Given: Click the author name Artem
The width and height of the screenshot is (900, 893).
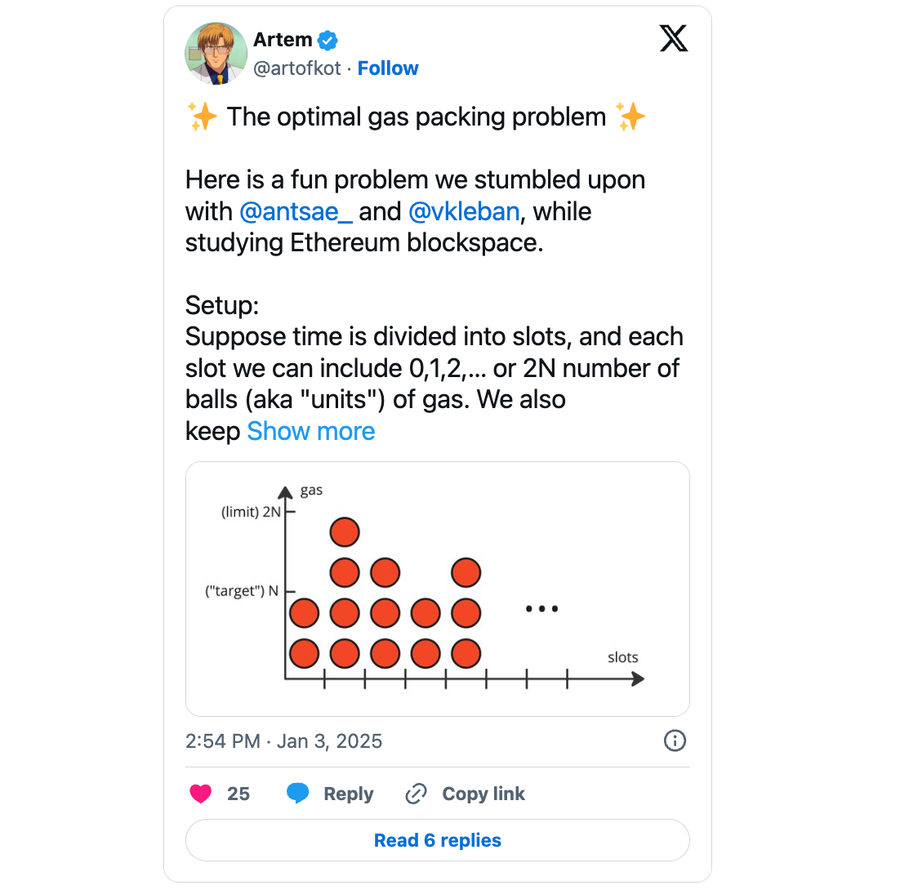Looking at the screenshot, I should (282, 40).
